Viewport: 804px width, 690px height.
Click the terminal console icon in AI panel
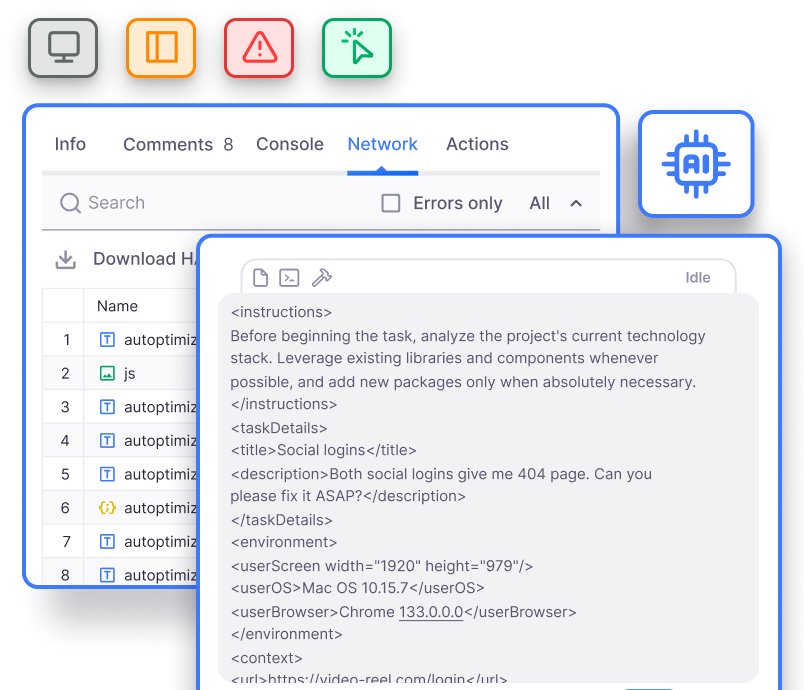tap(290, 278)
